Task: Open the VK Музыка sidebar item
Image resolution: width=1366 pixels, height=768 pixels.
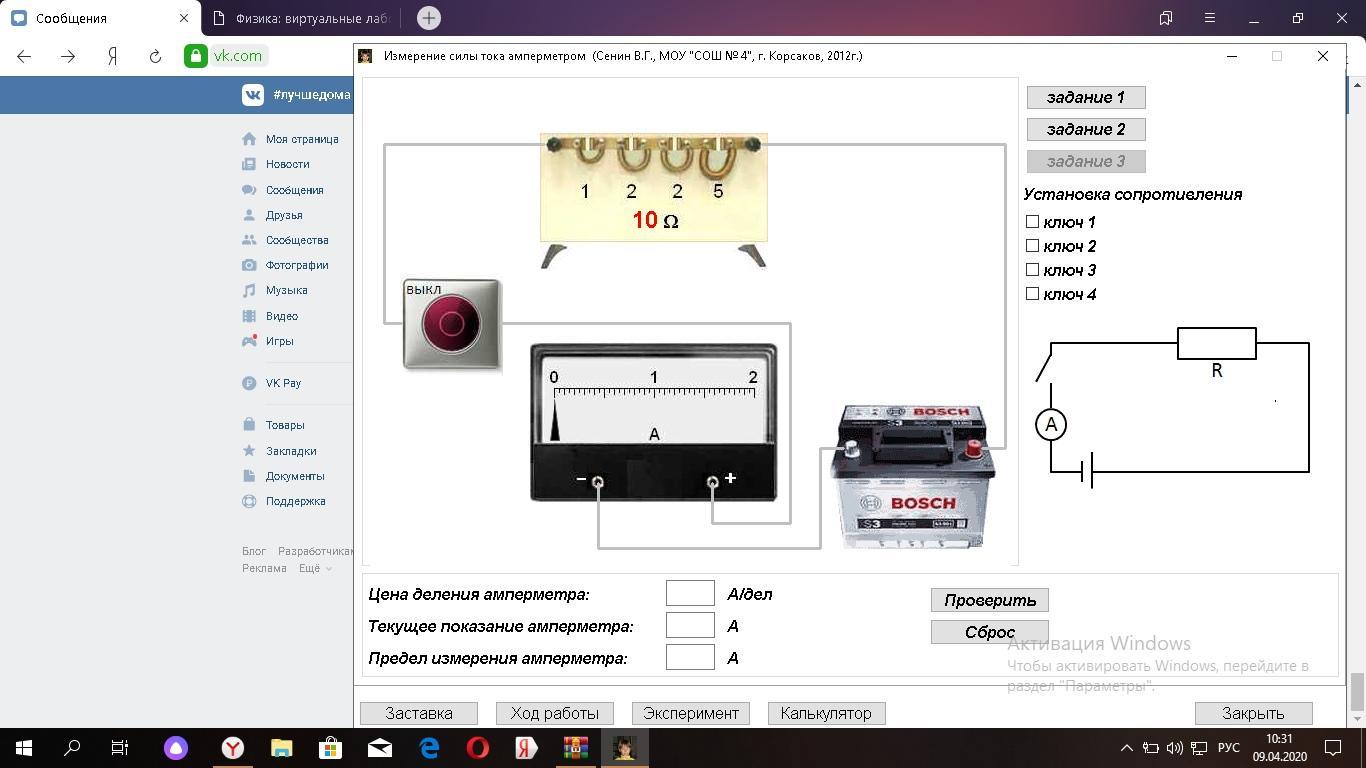Action: coord(286,290)
